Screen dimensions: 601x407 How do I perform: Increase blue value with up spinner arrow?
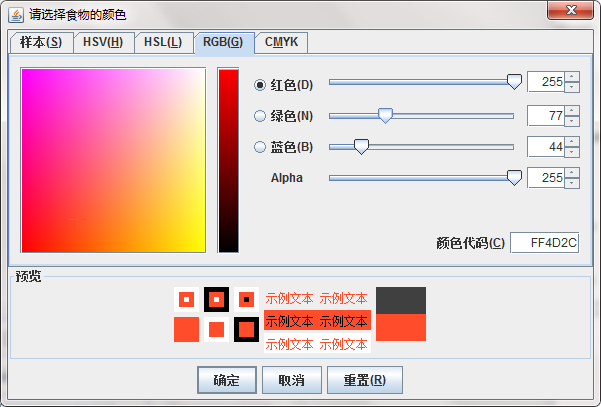coord(571,141)
